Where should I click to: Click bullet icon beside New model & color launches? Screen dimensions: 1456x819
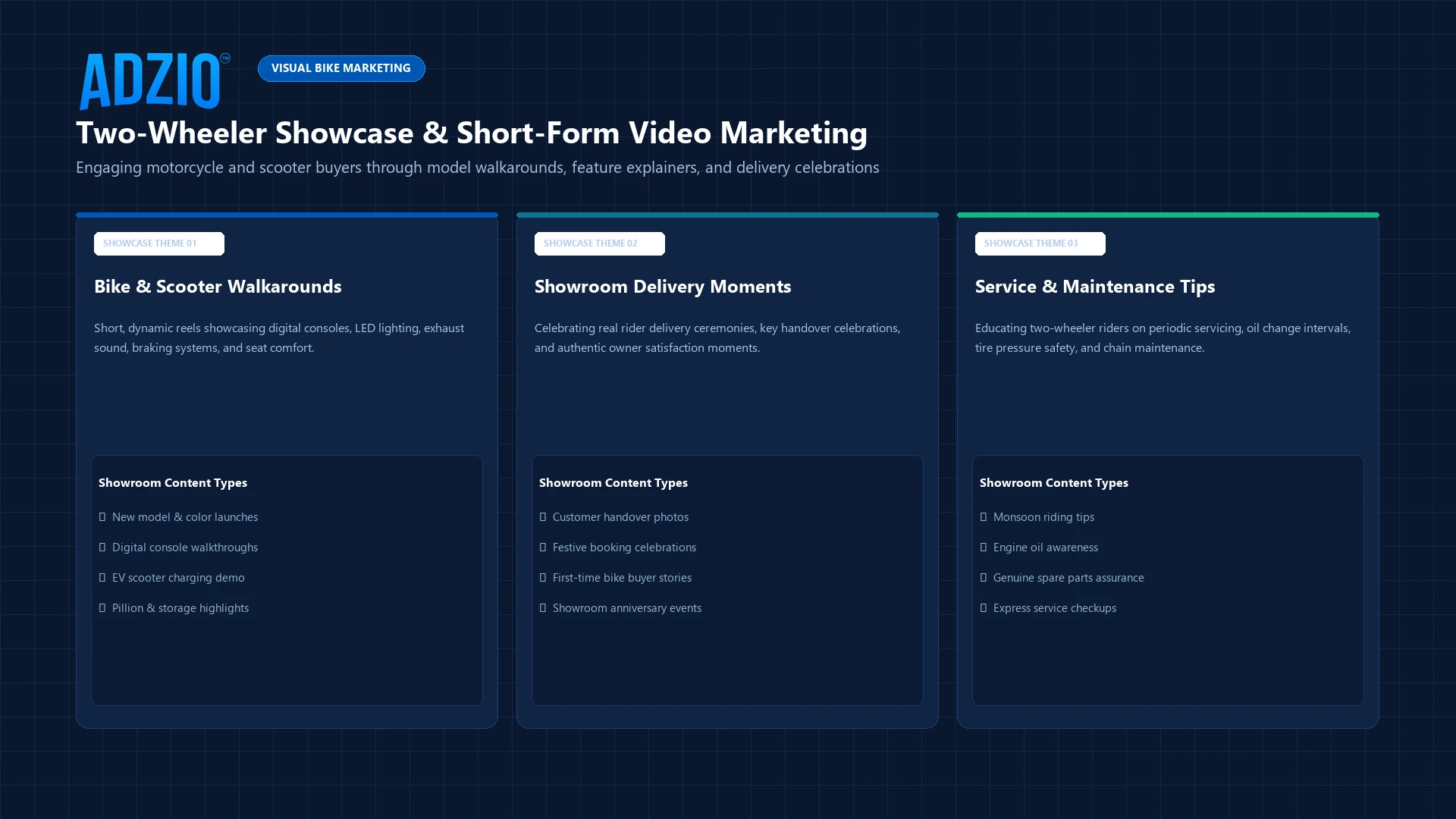[102, 517]
